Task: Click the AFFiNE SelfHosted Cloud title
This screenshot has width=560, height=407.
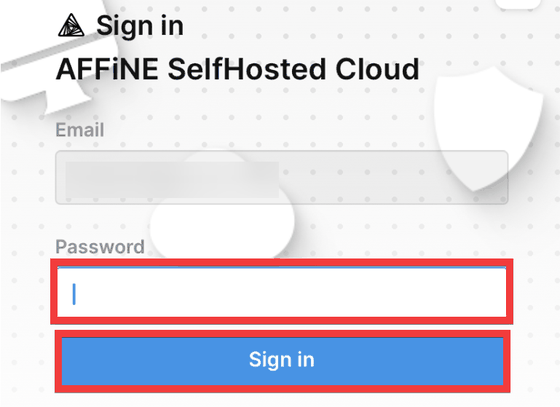Action: [x=238, y=69]
